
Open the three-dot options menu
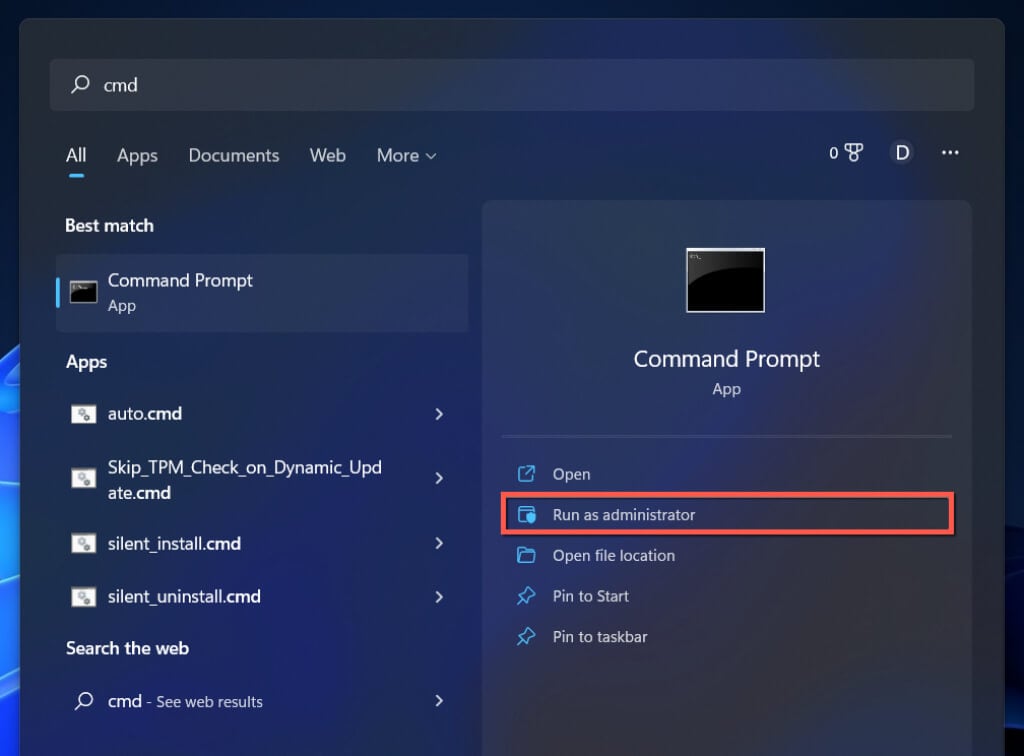950,153
